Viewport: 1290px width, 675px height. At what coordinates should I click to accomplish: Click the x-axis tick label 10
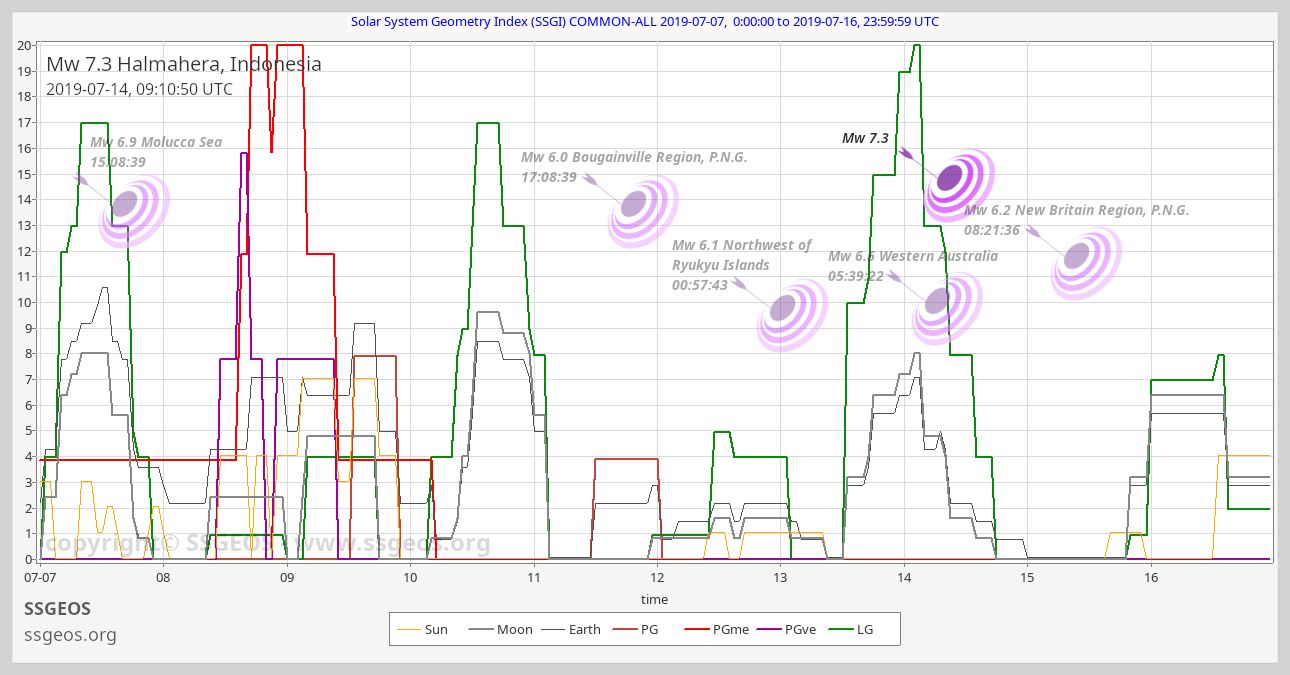pyautogui.click(x=410, y=577)
